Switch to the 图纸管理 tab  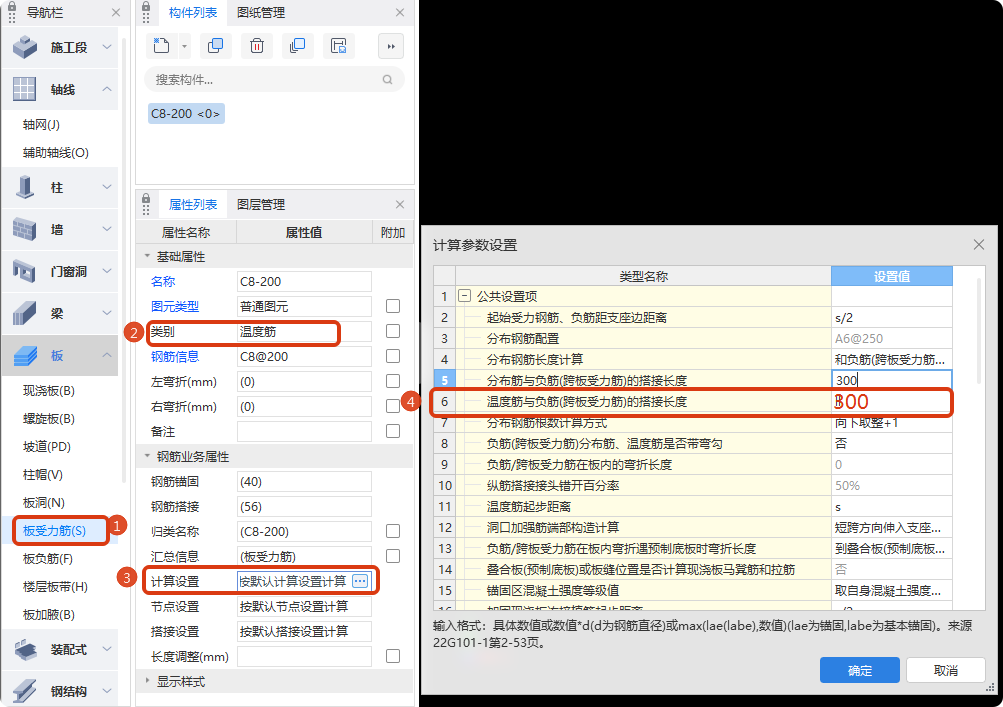(x=260, y=12)
